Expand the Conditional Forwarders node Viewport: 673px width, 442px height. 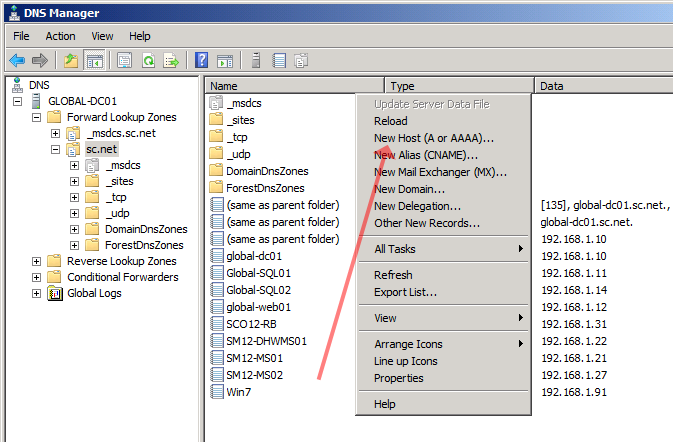(37, 277)
